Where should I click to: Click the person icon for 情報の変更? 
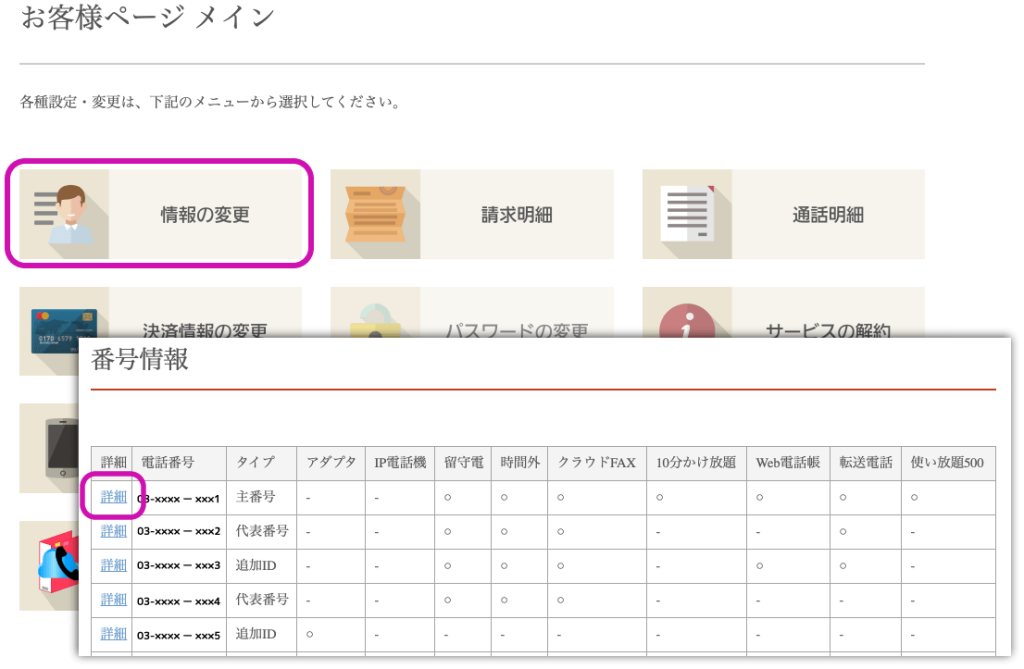(x=64, y=214)
